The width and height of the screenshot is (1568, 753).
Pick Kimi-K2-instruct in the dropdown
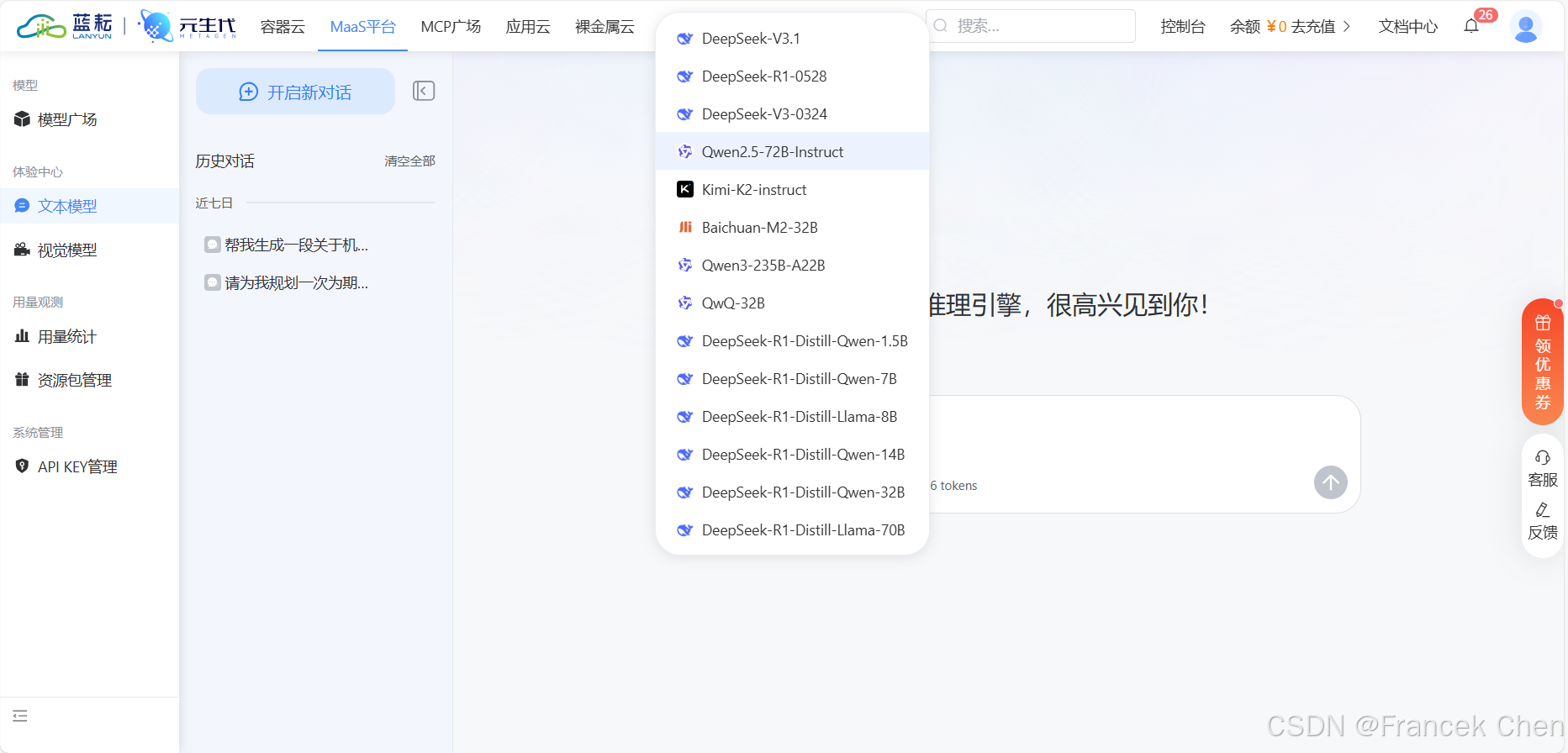coord(792,189)
